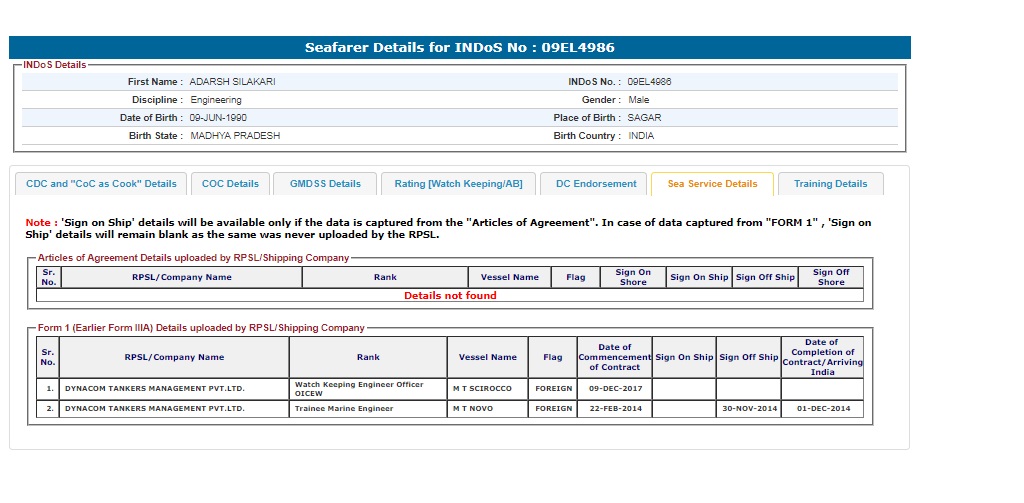Open the GMDSS Details tab

click(325, 184)
